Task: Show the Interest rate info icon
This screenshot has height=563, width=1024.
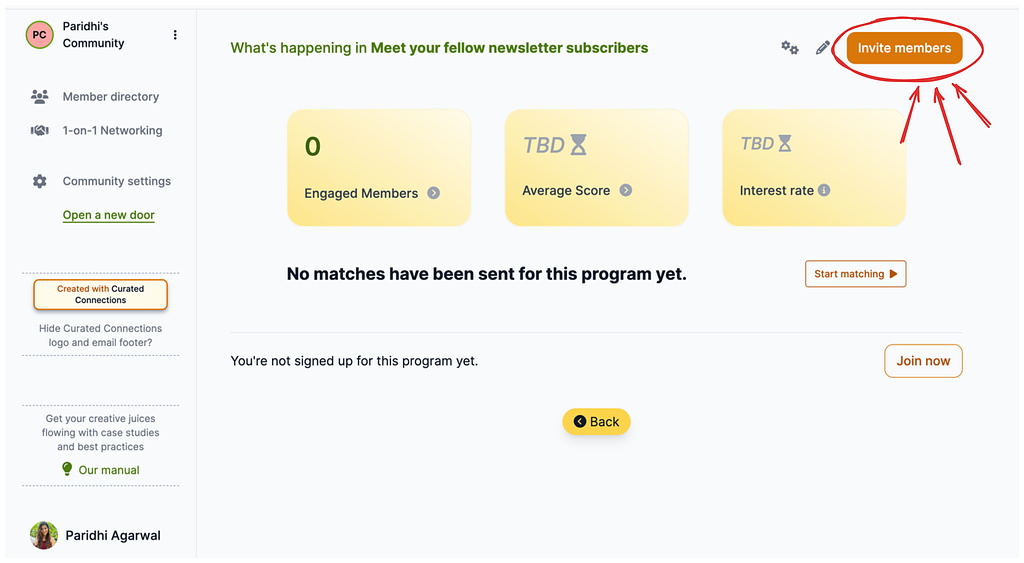Action: click(824, 190)
